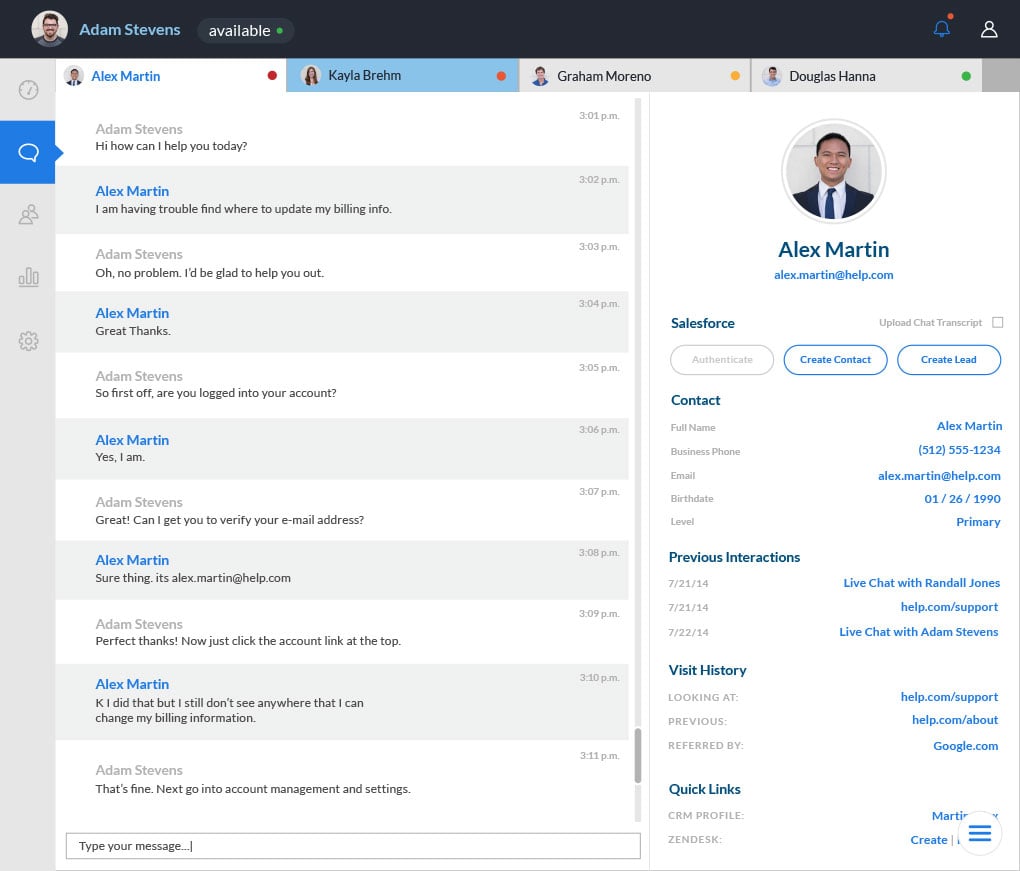
Task: Click the Type your message input field
Action: (352, 846)
